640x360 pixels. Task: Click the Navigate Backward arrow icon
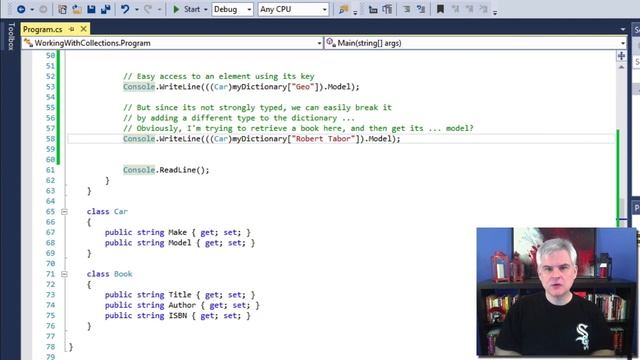click(x=20, y=9)
